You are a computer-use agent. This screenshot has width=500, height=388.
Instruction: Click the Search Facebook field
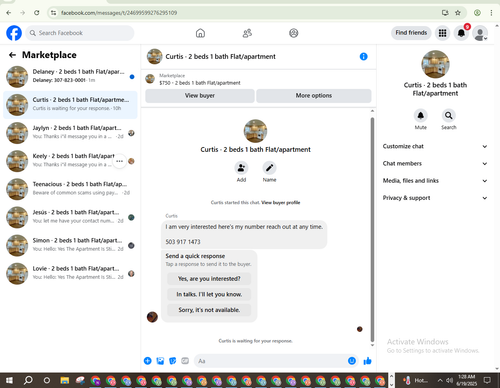tap(80, 33)
